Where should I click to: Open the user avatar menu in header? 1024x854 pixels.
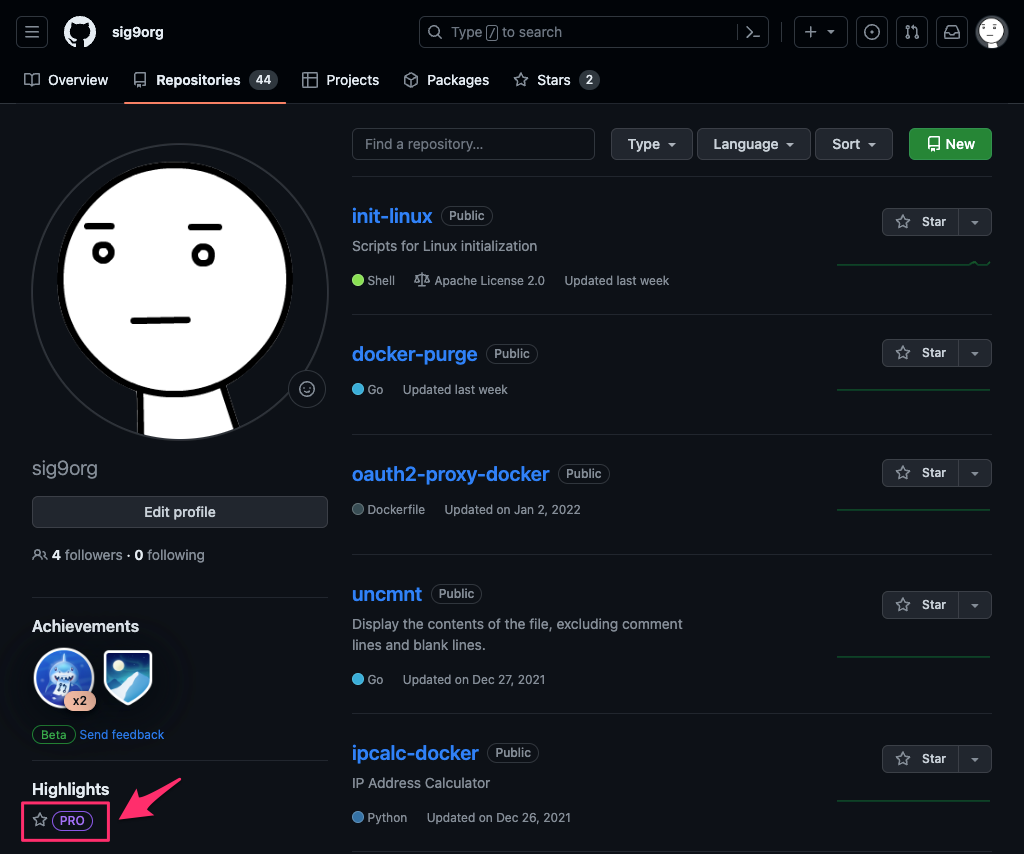pyautogui.click(x=991, y=32)
